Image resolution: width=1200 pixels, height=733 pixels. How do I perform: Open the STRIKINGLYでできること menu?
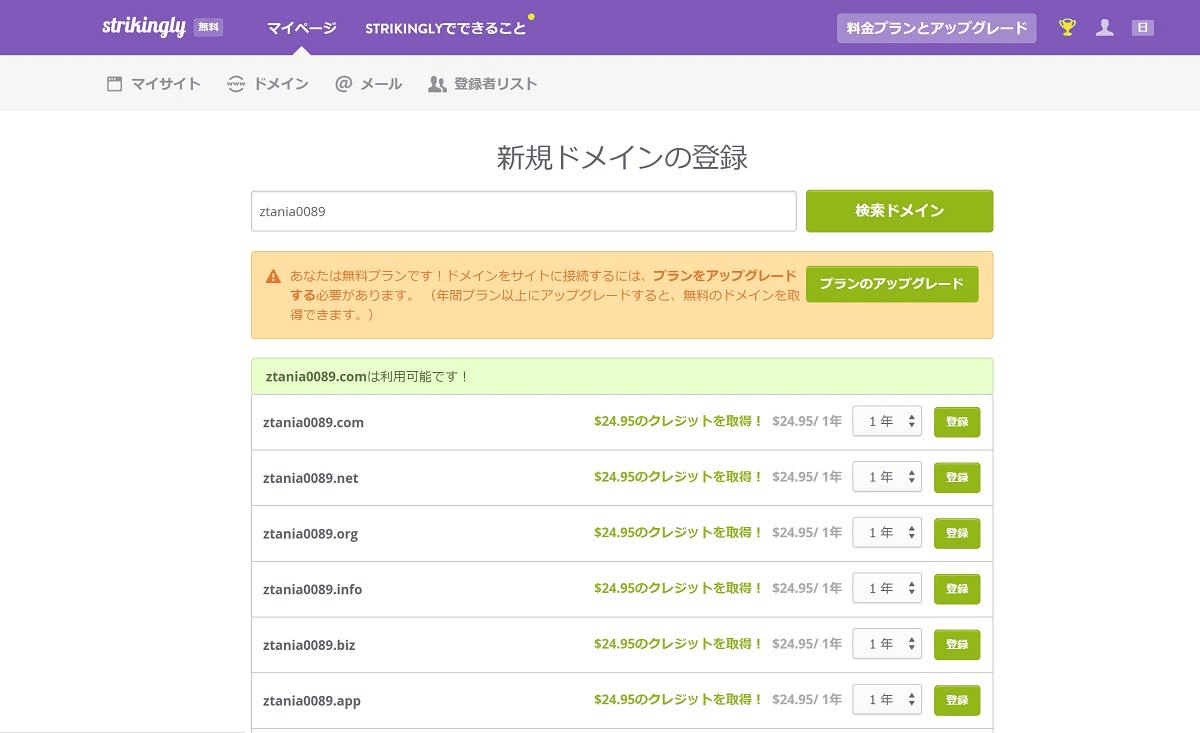[445, 28]
